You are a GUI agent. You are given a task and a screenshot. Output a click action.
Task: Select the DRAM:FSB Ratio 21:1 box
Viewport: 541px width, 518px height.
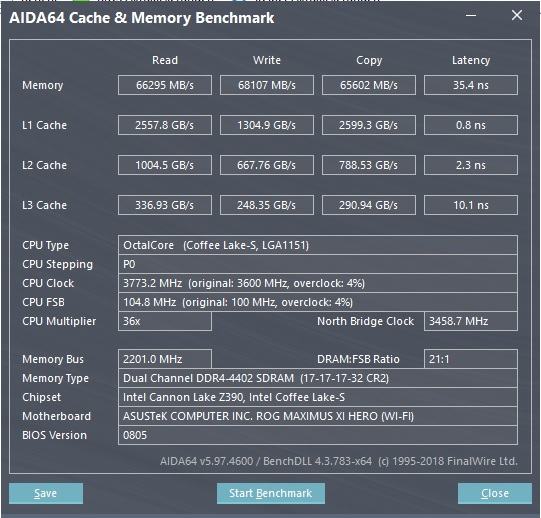(x=471, y=359)
